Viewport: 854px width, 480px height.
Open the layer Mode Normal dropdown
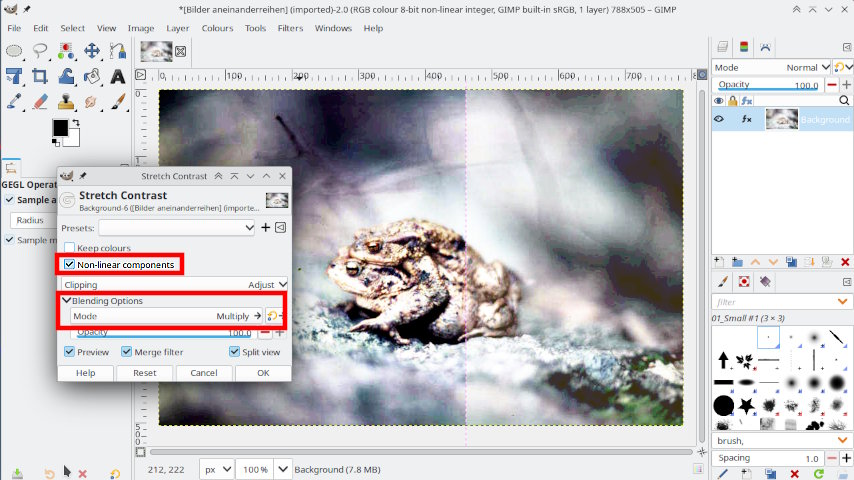click(772, 68)
